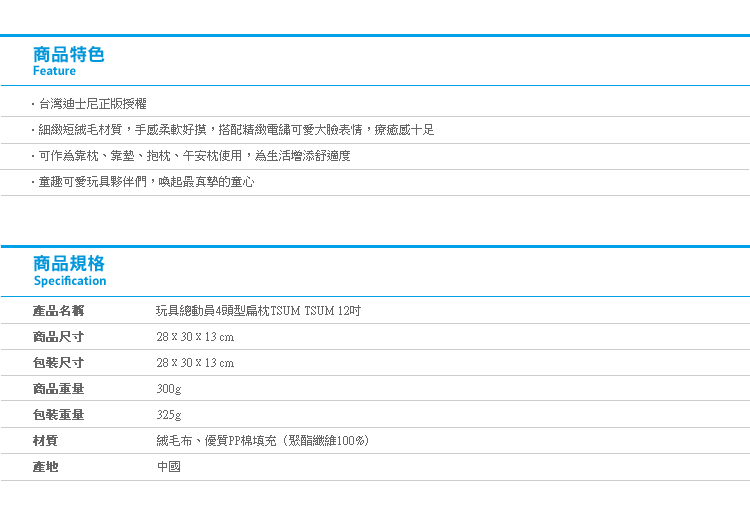
Task: Click the 包裝尺寸 label
Action: click(x=58, y=363)
